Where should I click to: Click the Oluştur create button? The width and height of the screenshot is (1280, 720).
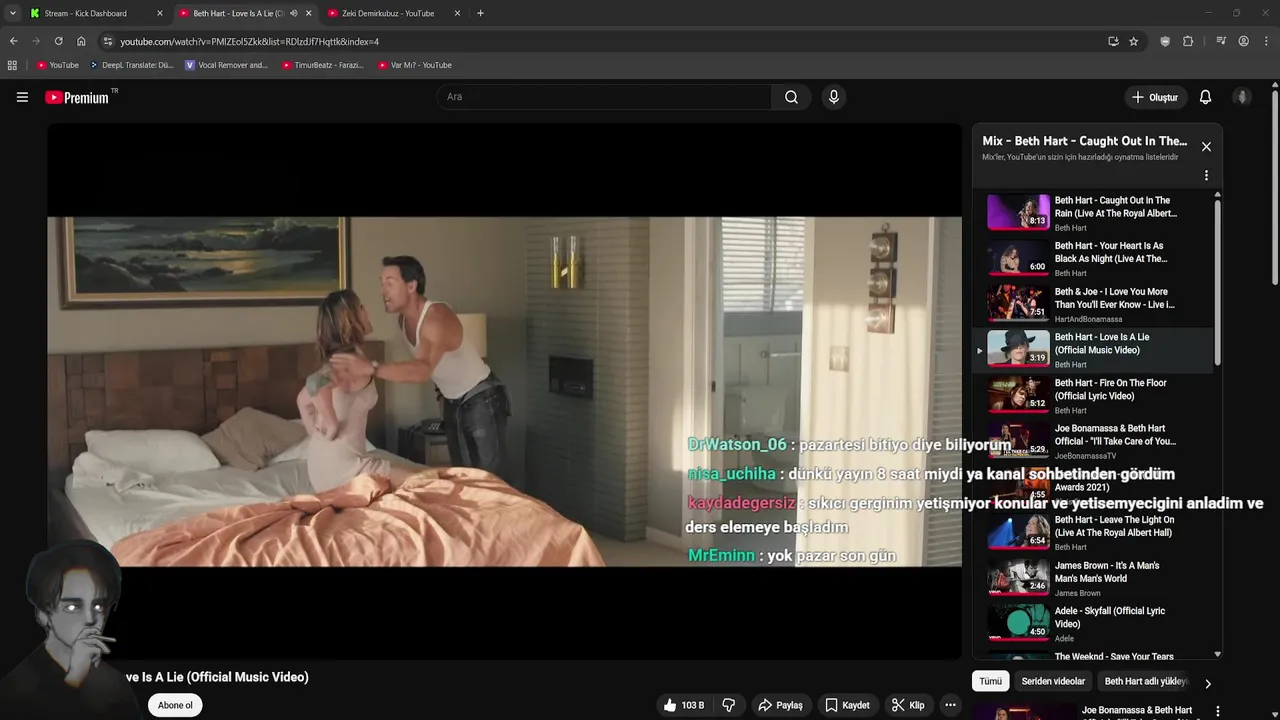click(x=1154, y=97)
